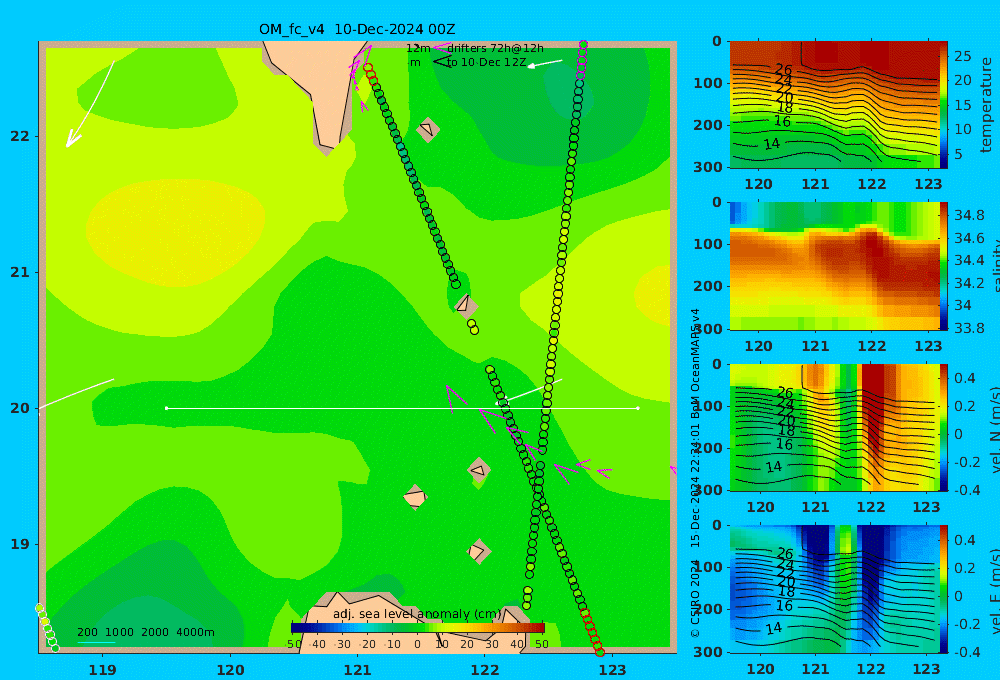1000x680 pixels.
Task: Click longitude label 123 on main map axis
Action: (x=613, y=670)
